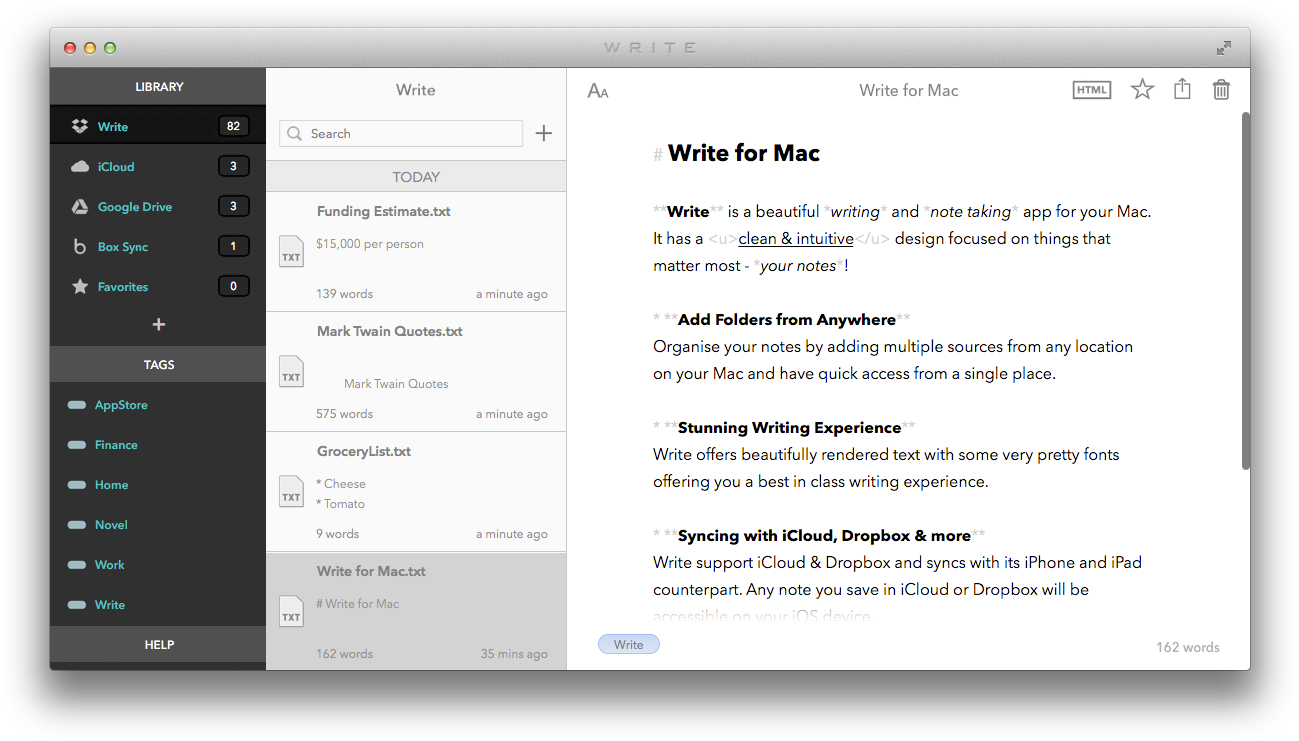
Task: Open the Google Drive library
Action: tap(158, 206)
